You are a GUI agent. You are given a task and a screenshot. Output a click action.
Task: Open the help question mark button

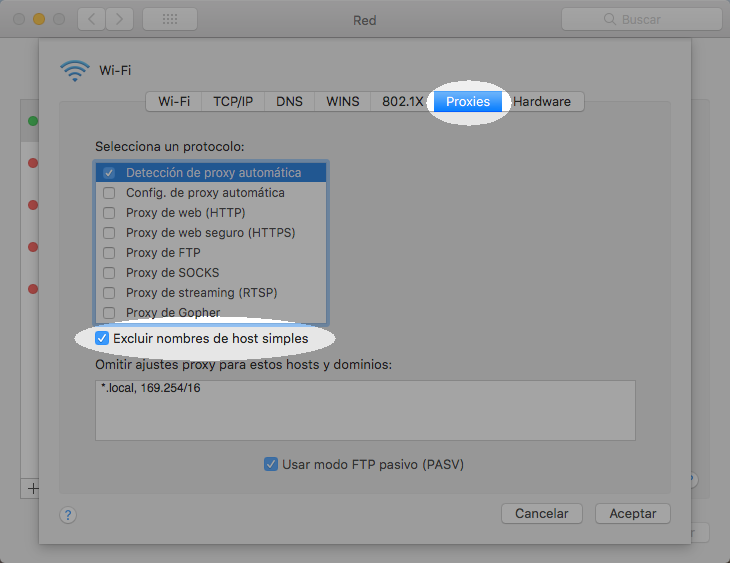point(68,515)
